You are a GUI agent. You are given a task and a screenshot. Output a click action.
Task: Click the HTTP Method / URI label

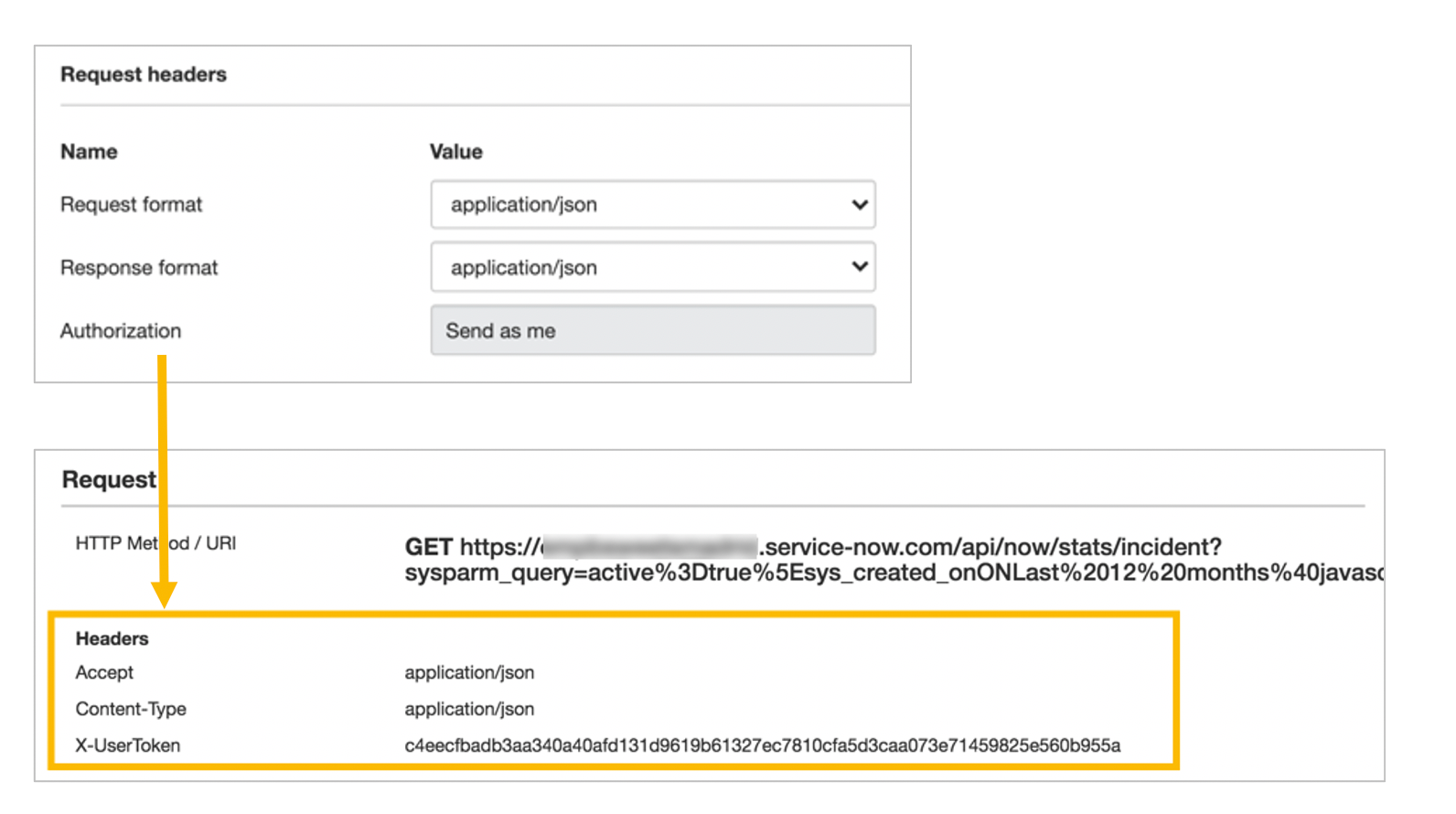coord(155,541)
